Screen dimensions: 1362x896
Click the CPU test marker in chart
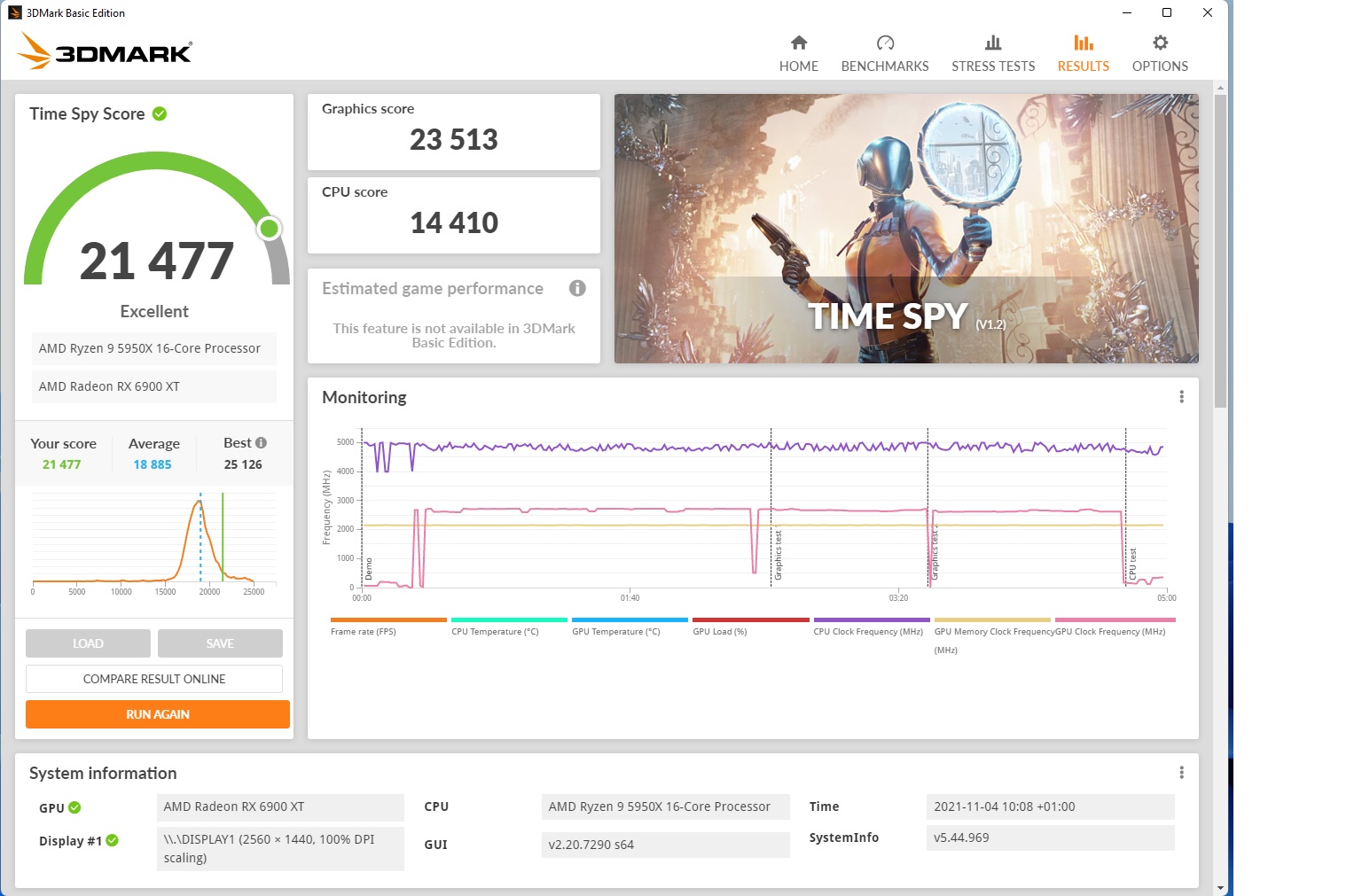click(x=1132, y=564)
